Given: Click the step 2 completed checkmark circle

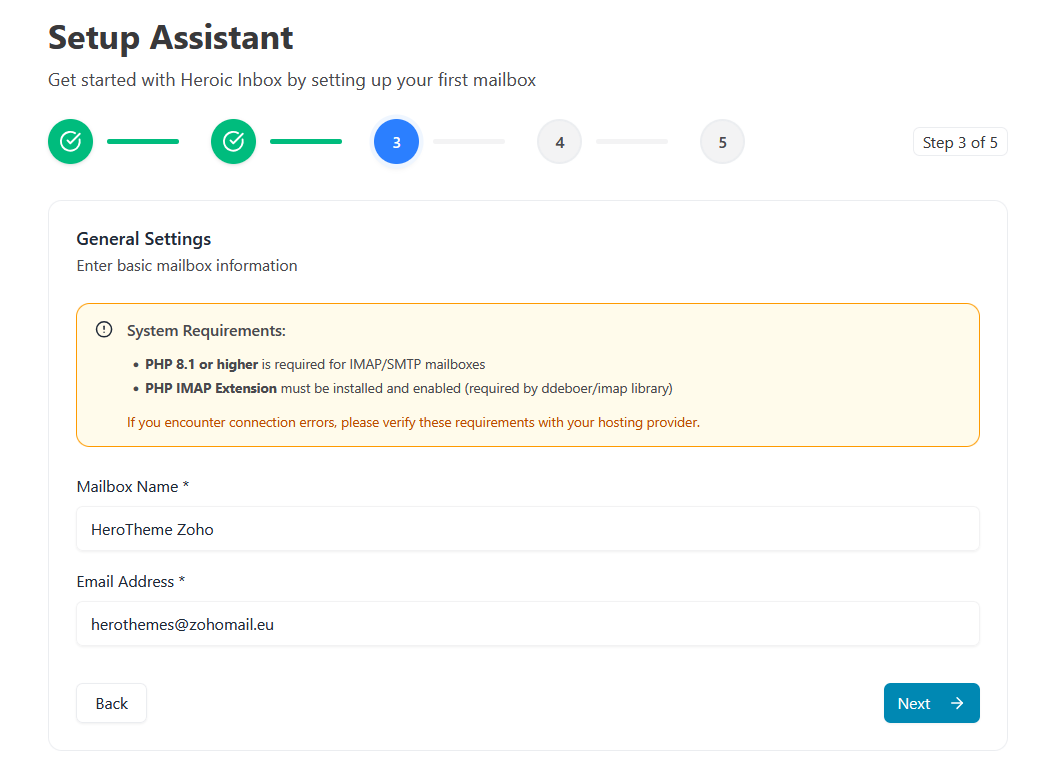Looking at the screenshot, I should [233, 142].
